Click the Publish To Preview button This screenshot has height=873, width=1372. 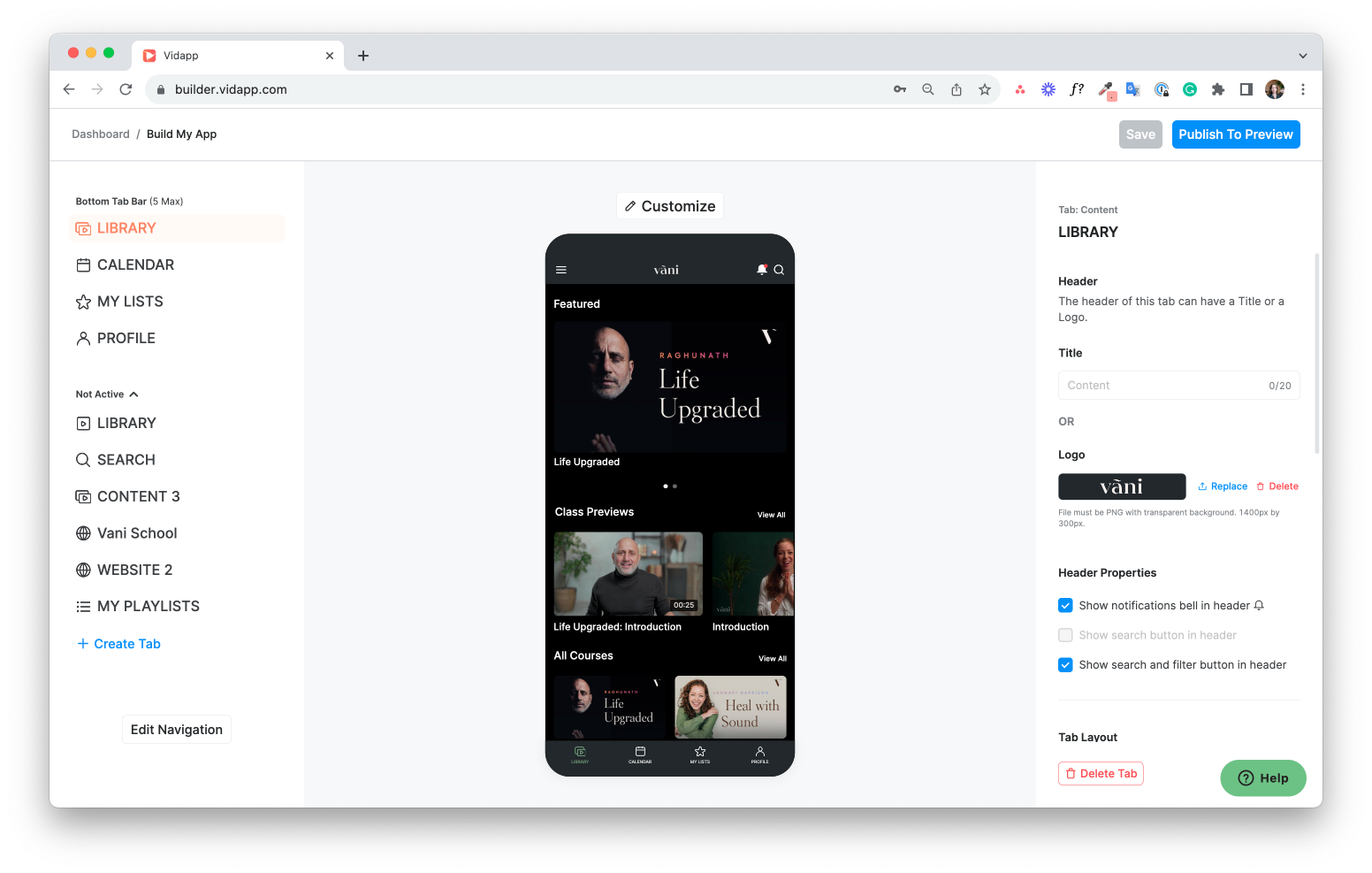click(1235, 134)
